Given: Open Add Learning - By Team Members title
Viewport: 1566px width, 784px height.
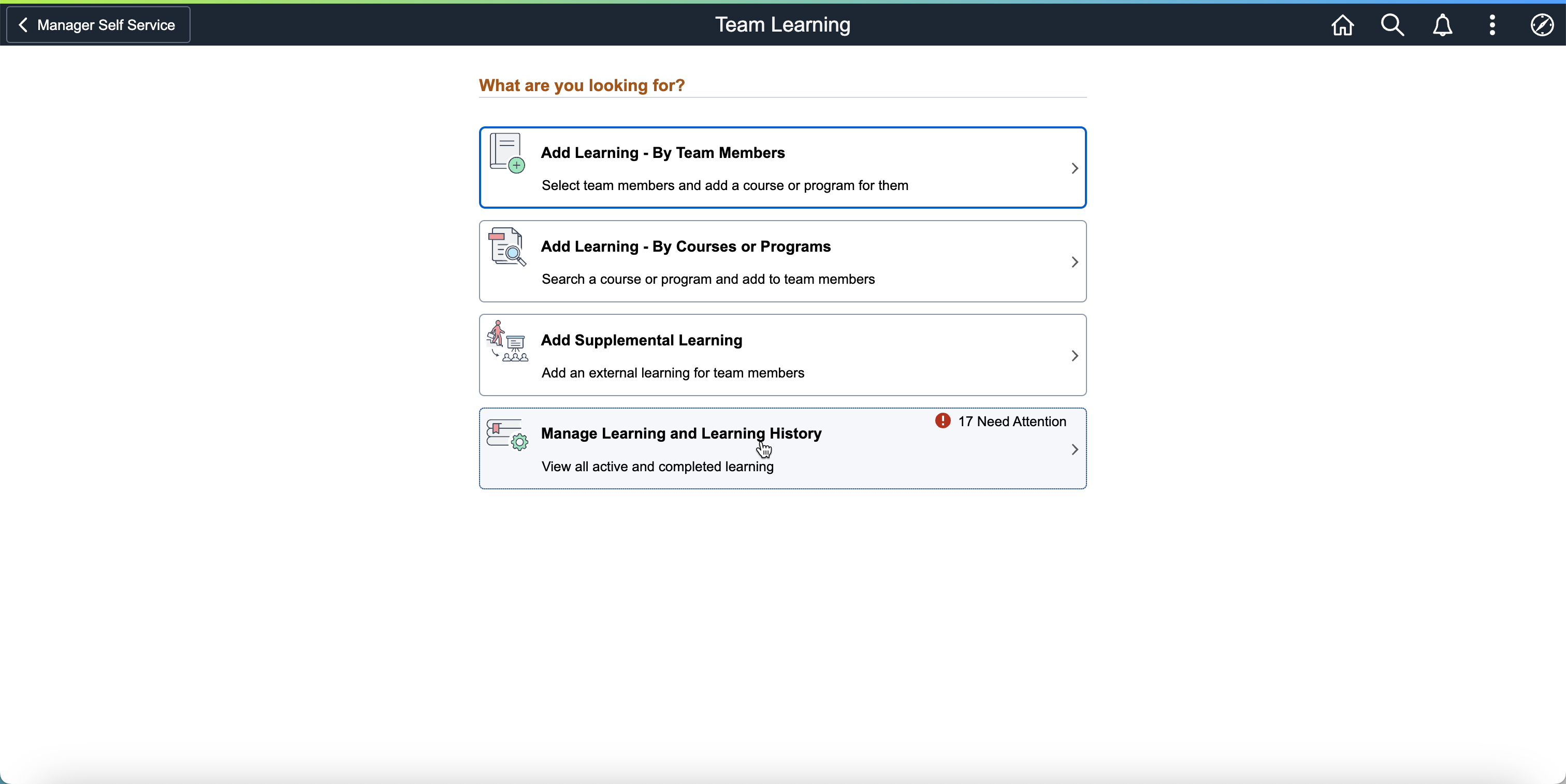Looking at the screenshot, I should 663,153.
